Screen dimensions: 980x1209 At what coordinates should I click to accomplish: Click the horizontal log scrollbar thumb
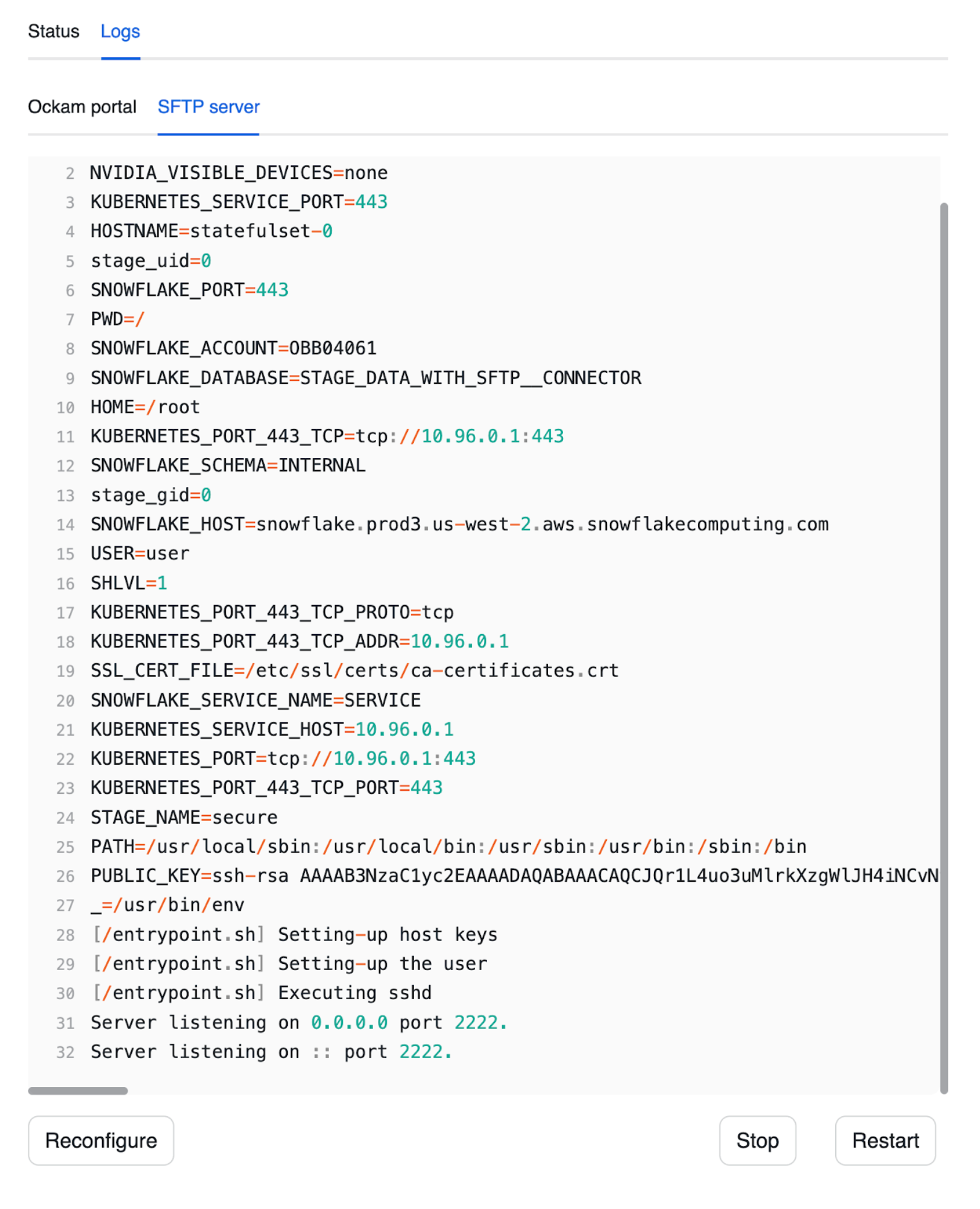pos(78,1091)
